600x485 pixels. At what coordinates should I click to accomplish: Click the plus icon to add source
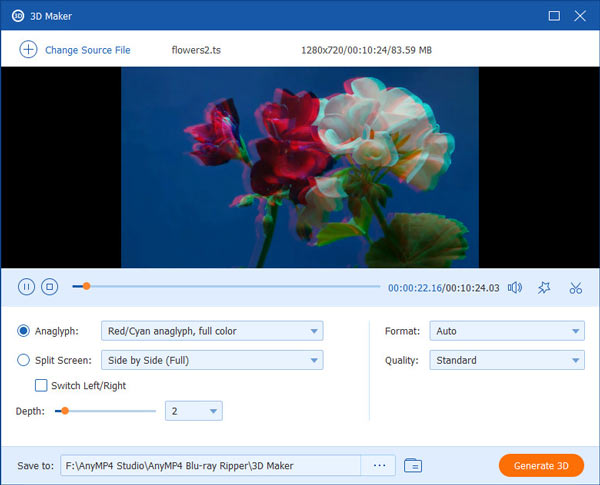click(x=28, y=50)
